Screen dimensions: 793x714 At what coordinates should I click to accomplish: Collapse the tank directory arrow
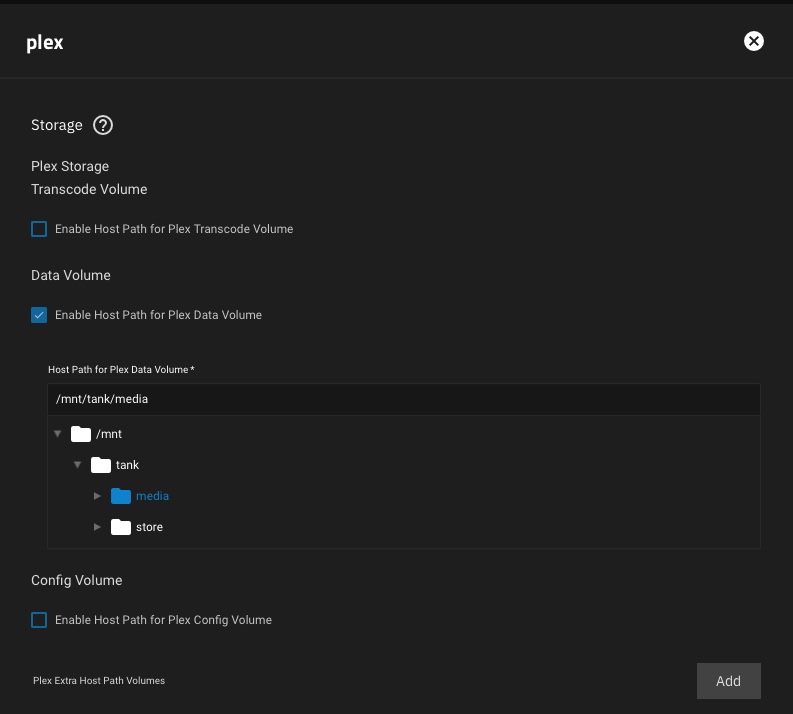click(77, 465)
